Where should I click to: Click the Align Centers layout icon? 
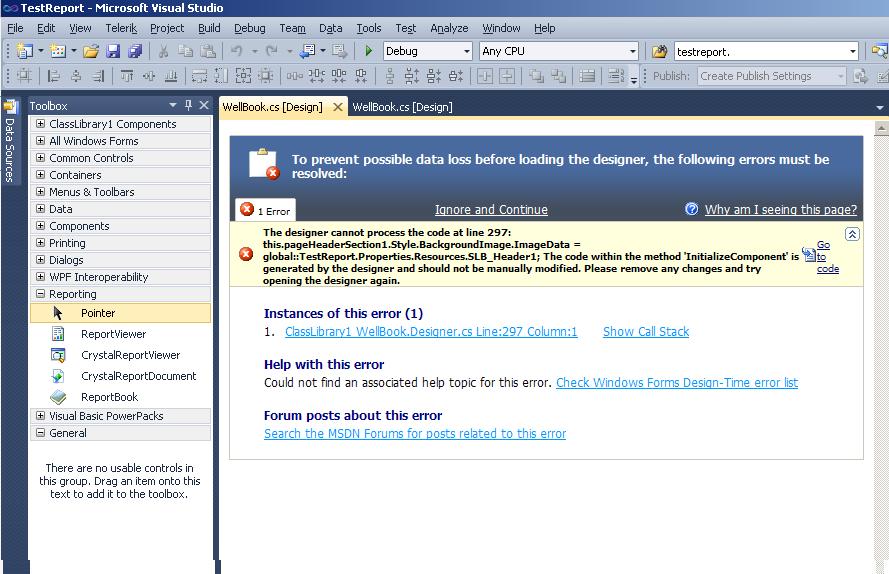[x=76, y=75]
